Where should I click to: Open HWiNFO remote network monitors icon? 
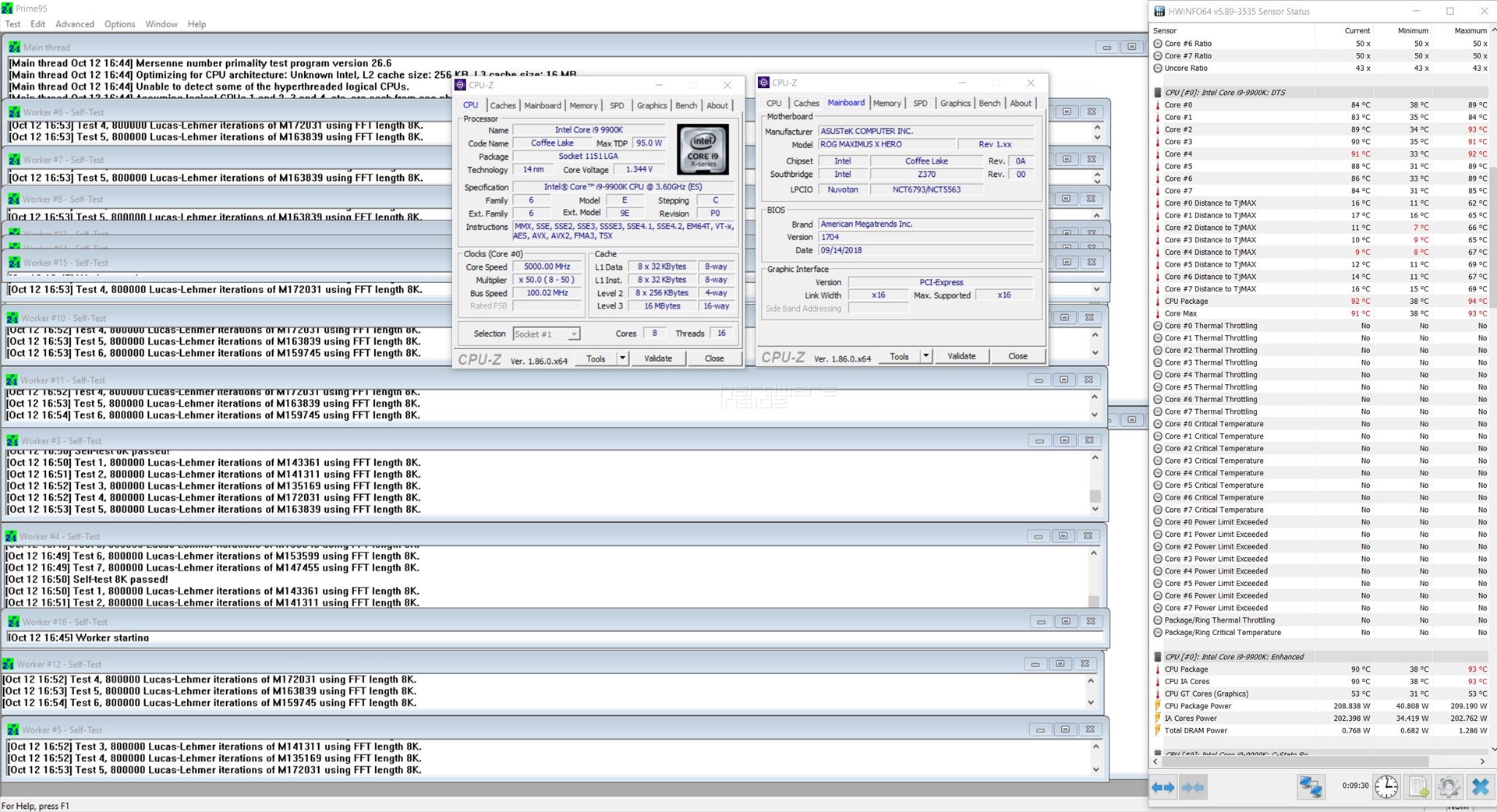(x=1311, y=787)
